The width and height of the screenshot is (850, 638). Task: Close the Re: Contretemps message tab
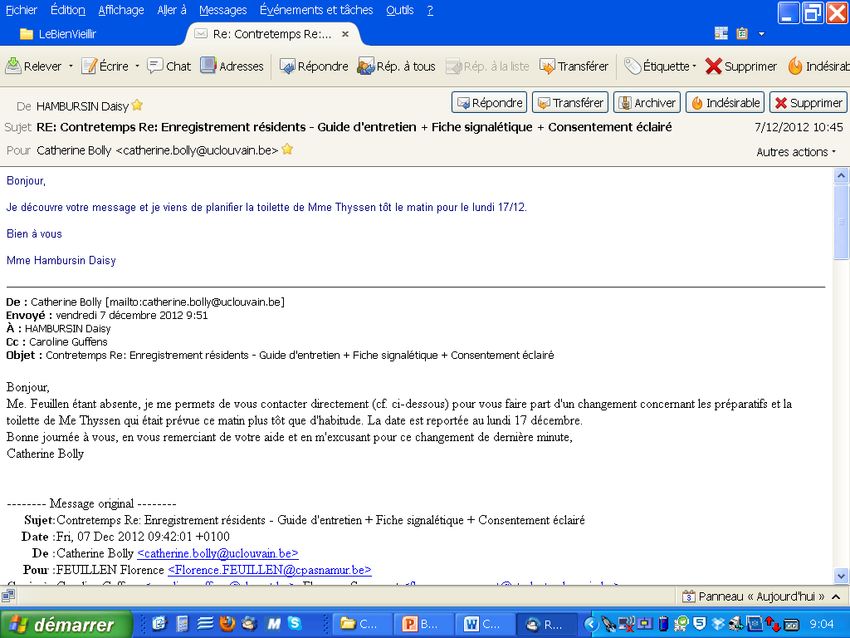click(x=345, y=34)
